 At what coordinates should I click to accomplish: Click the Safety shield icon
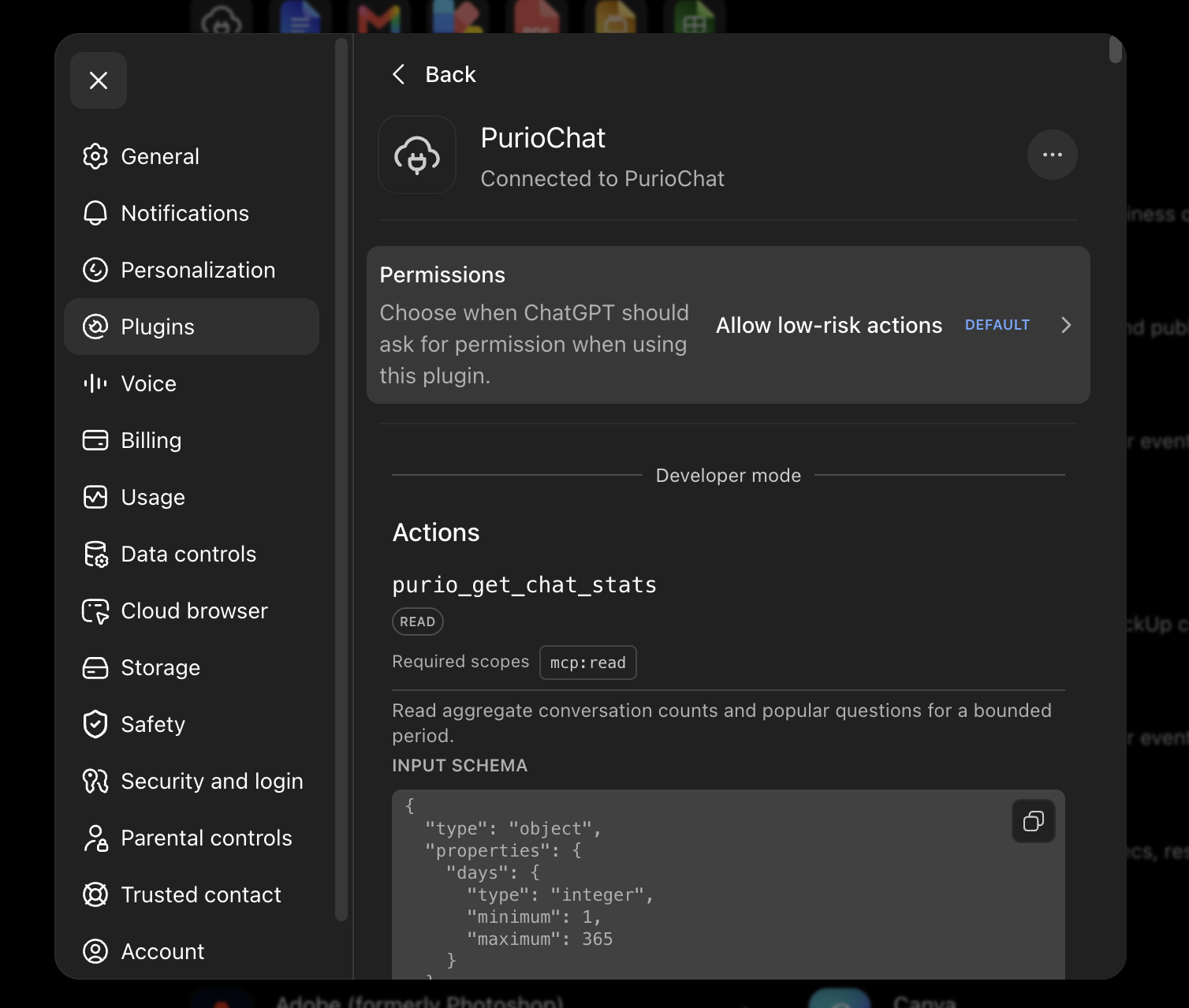point(95,724)
